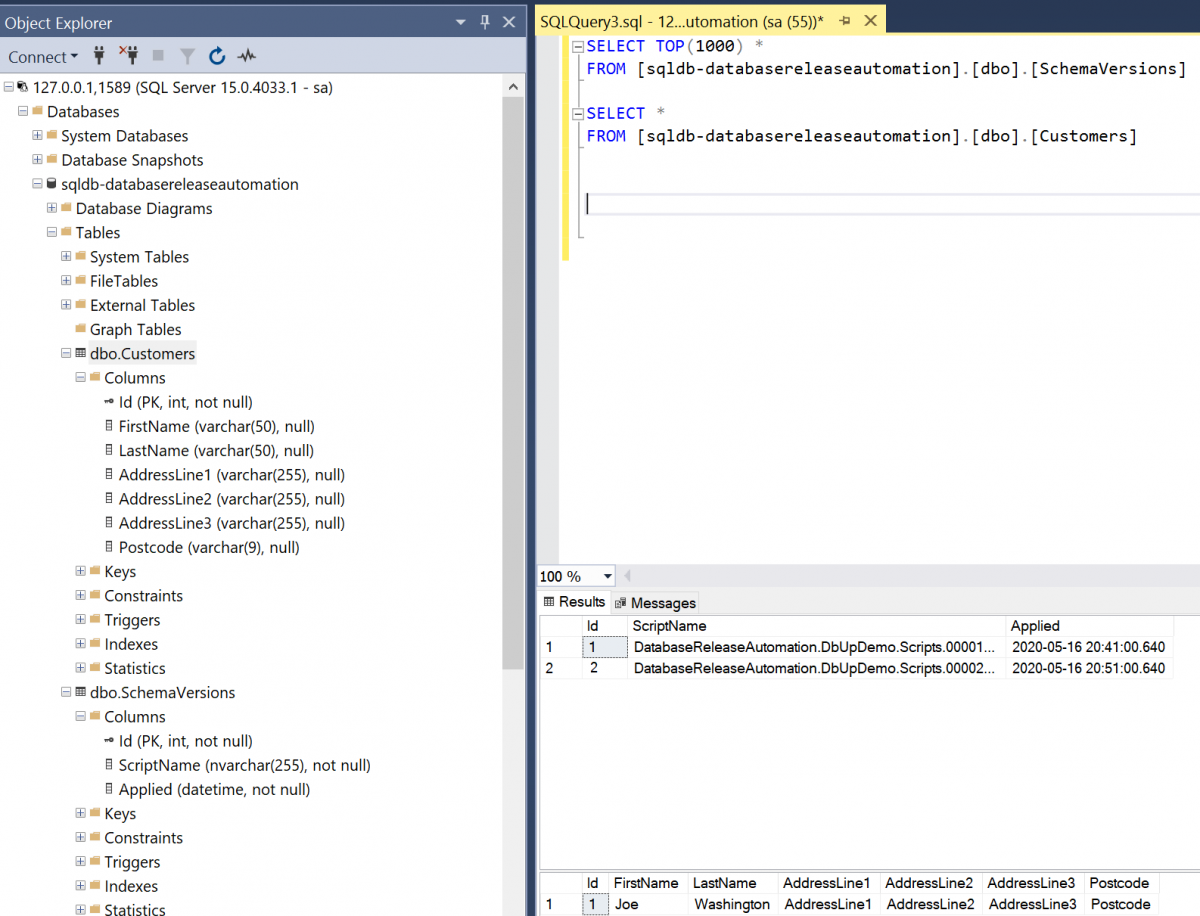The height and width of the screenshot is (916, 1200).
Task: Toggle auto-hide pin on Object Explorer panel
Action: [x=483, y=21]
